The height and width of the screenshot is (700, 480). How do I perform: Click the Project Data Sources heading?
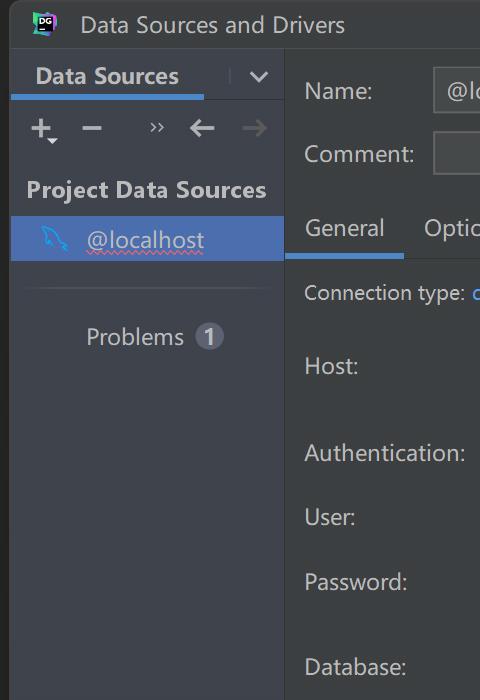point(146,190)
